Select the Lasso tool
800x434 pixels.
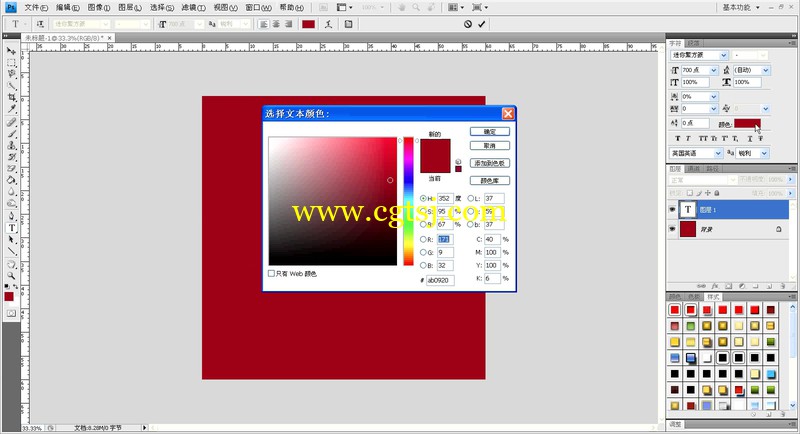pyautogui.click(x=11, y=74)
